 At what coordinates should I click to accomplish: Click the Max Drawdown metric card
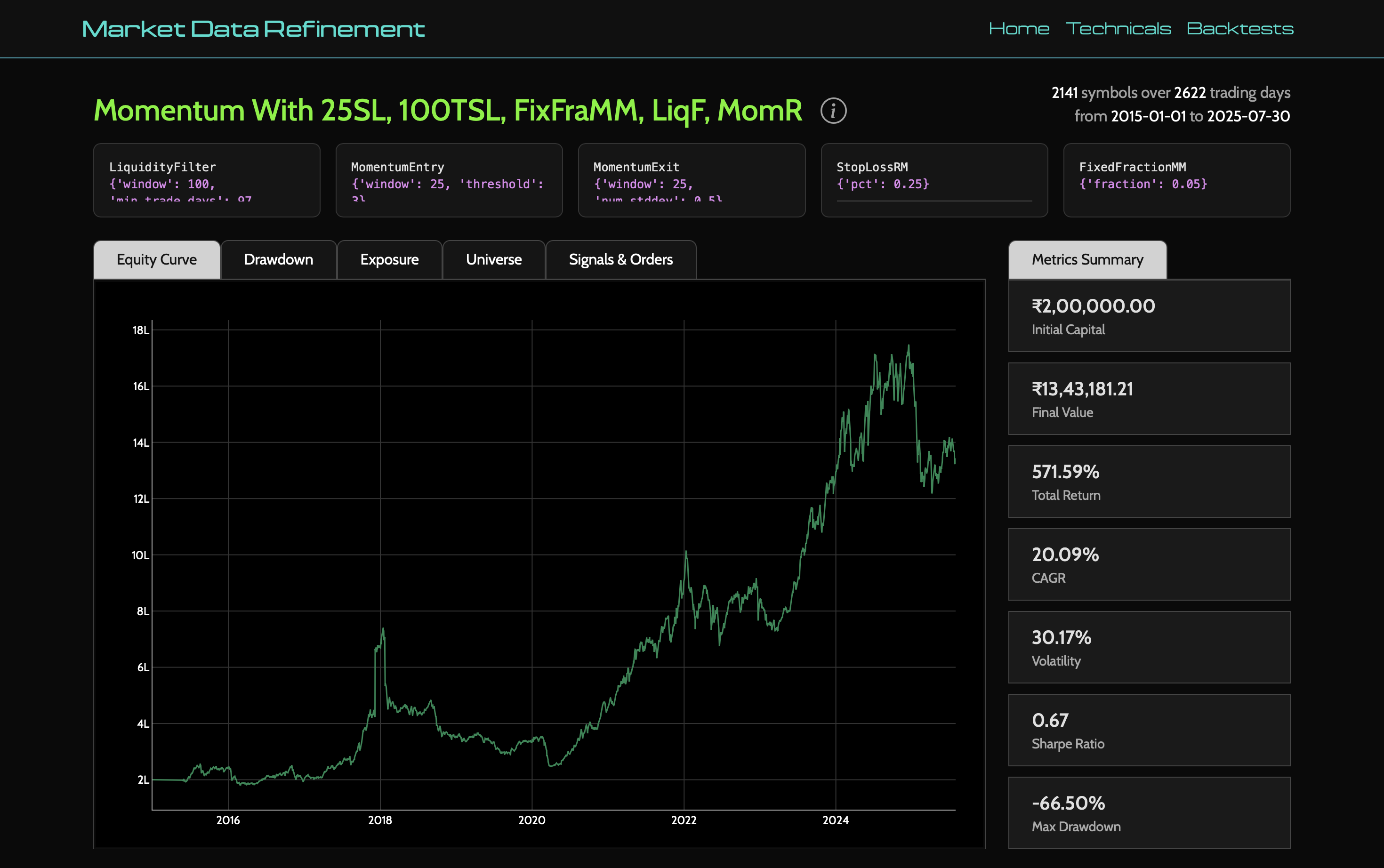pyautogui.click(x=1149, y=813)
